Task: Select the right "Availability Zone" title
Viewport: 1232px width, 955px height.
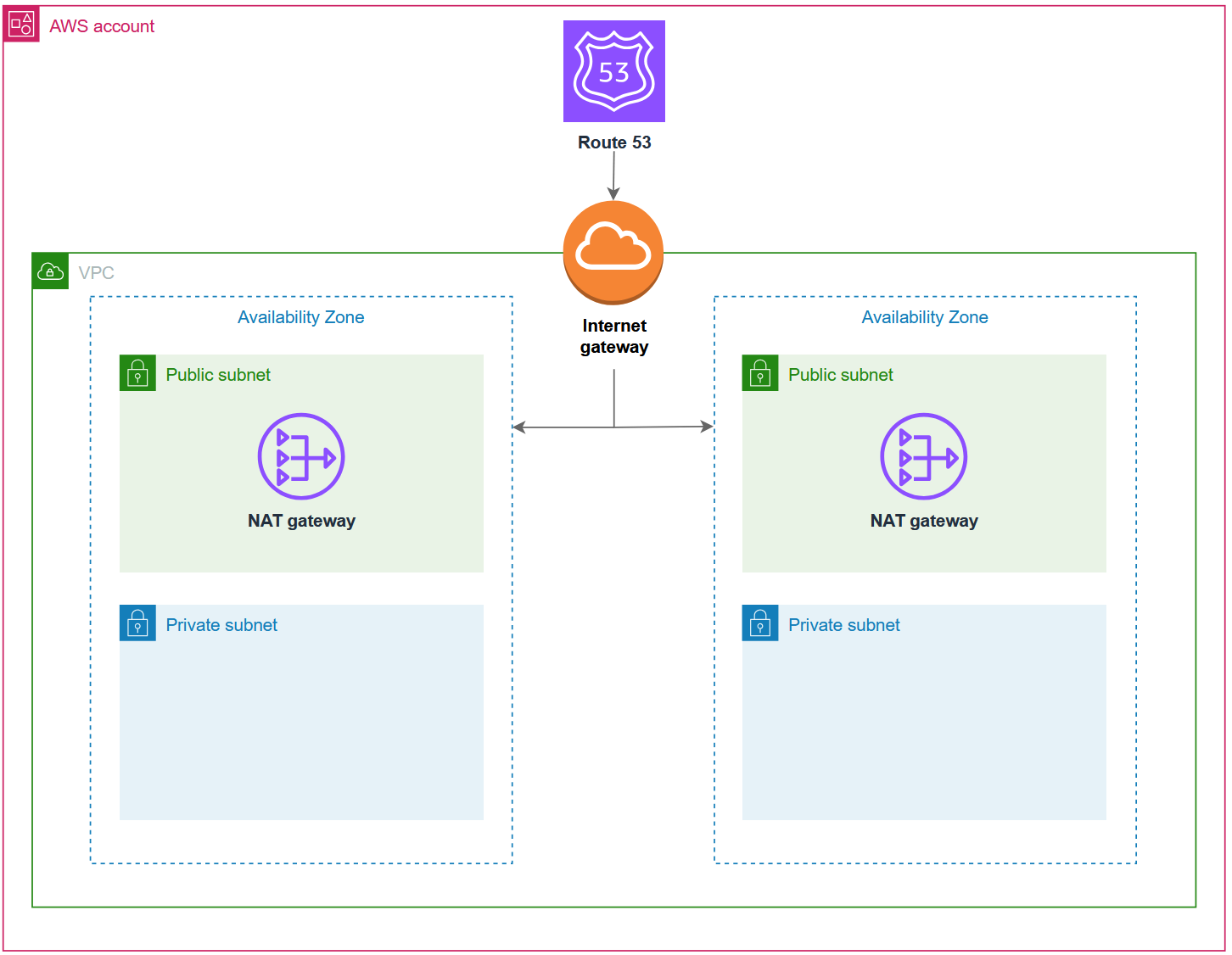Action: (x=925, y=317)
